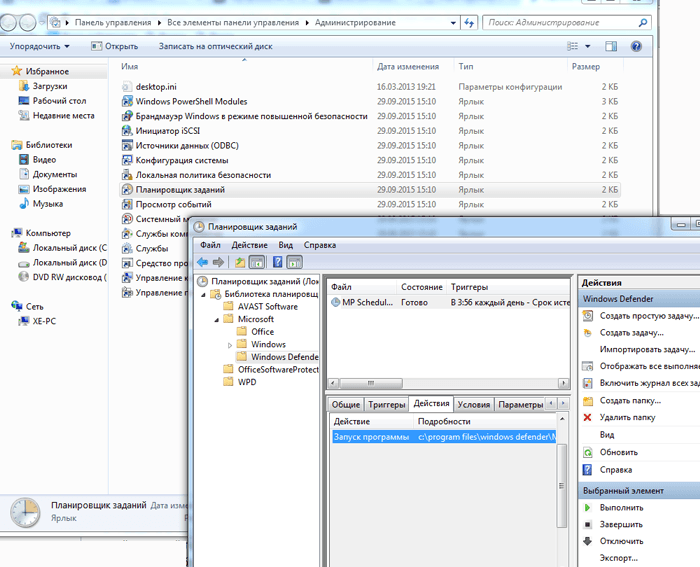Switch to the Триггеры tab
Viewport: 700px width, 567px height.
(387, 404)
